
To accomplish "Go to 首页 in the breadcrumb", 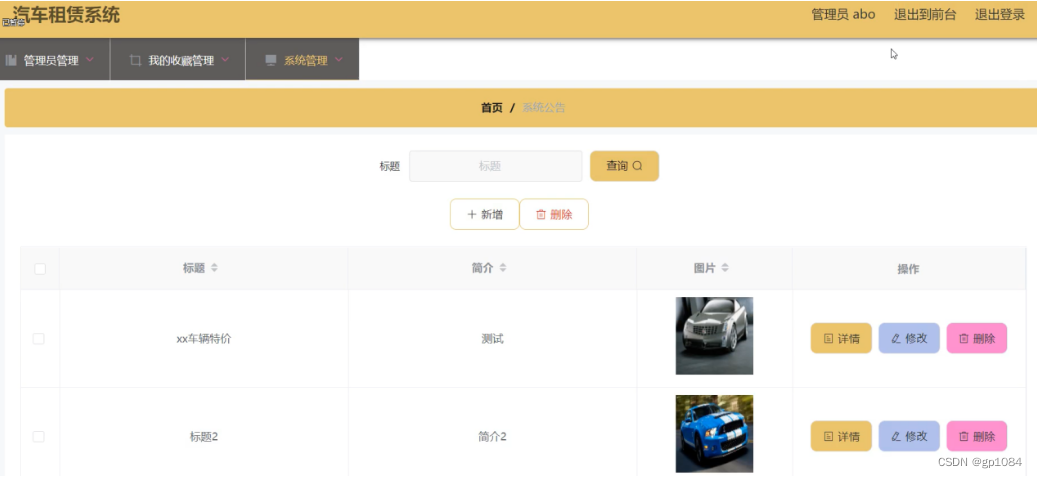I will click(491, 108).
